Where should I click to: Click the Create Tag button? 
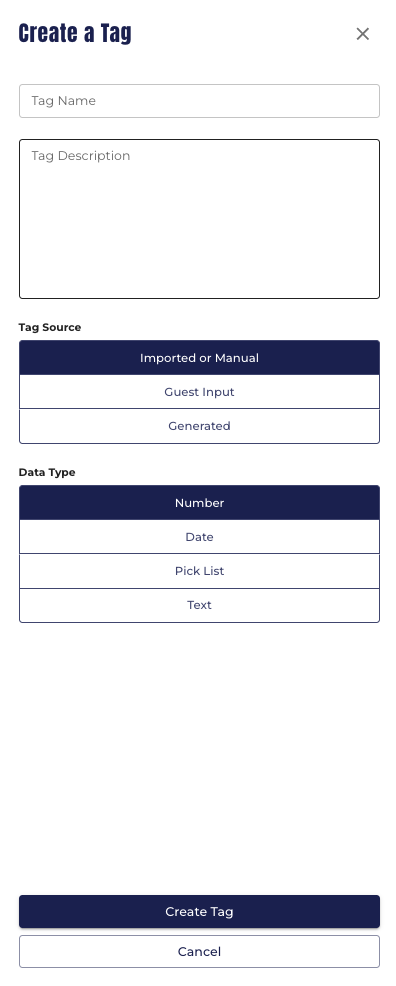point(199,911)
